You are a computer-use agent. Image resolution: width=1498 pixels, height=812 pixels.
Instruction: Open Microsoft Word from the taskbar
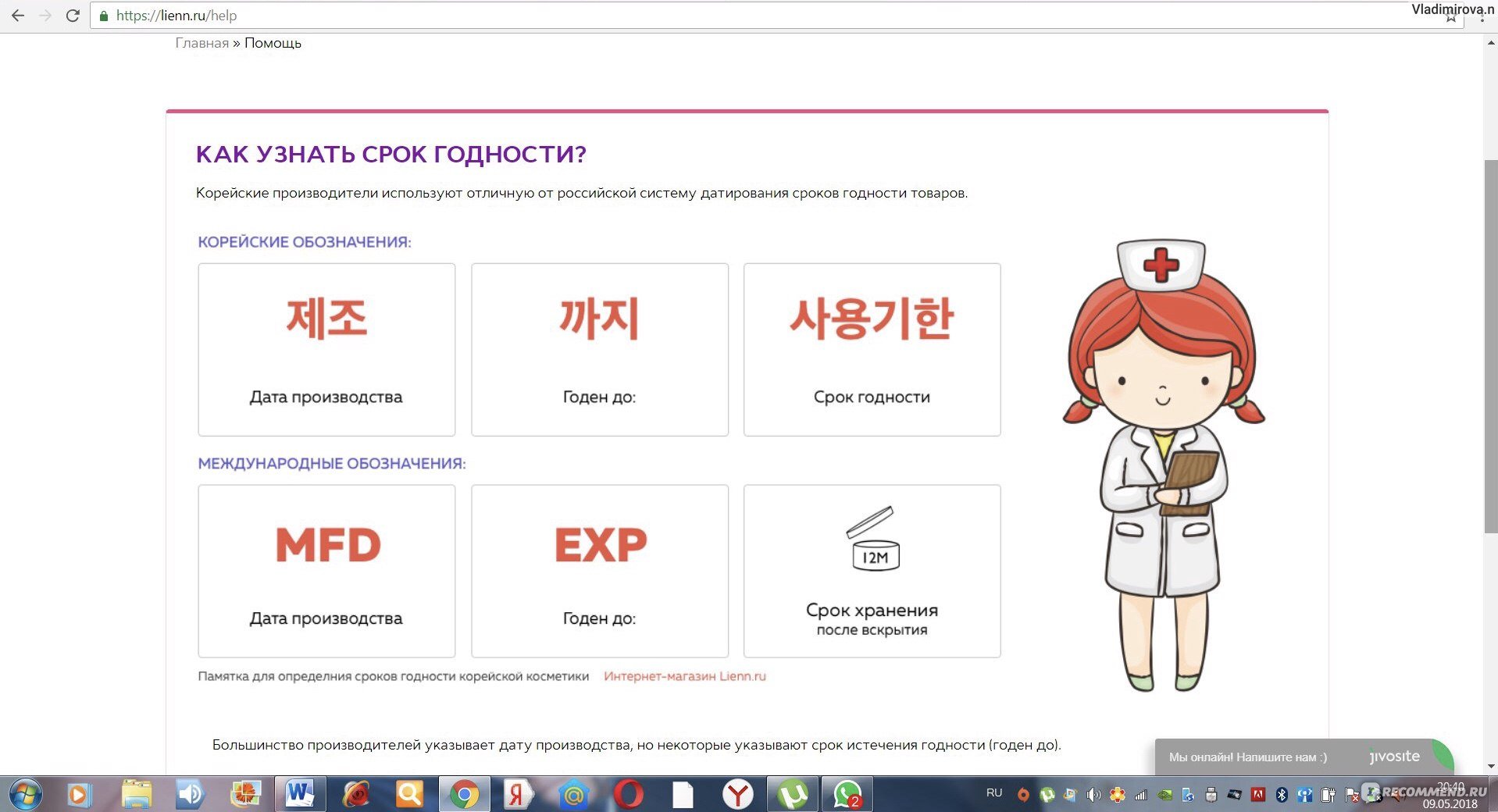pyautogui.click(x=299, y=794)
